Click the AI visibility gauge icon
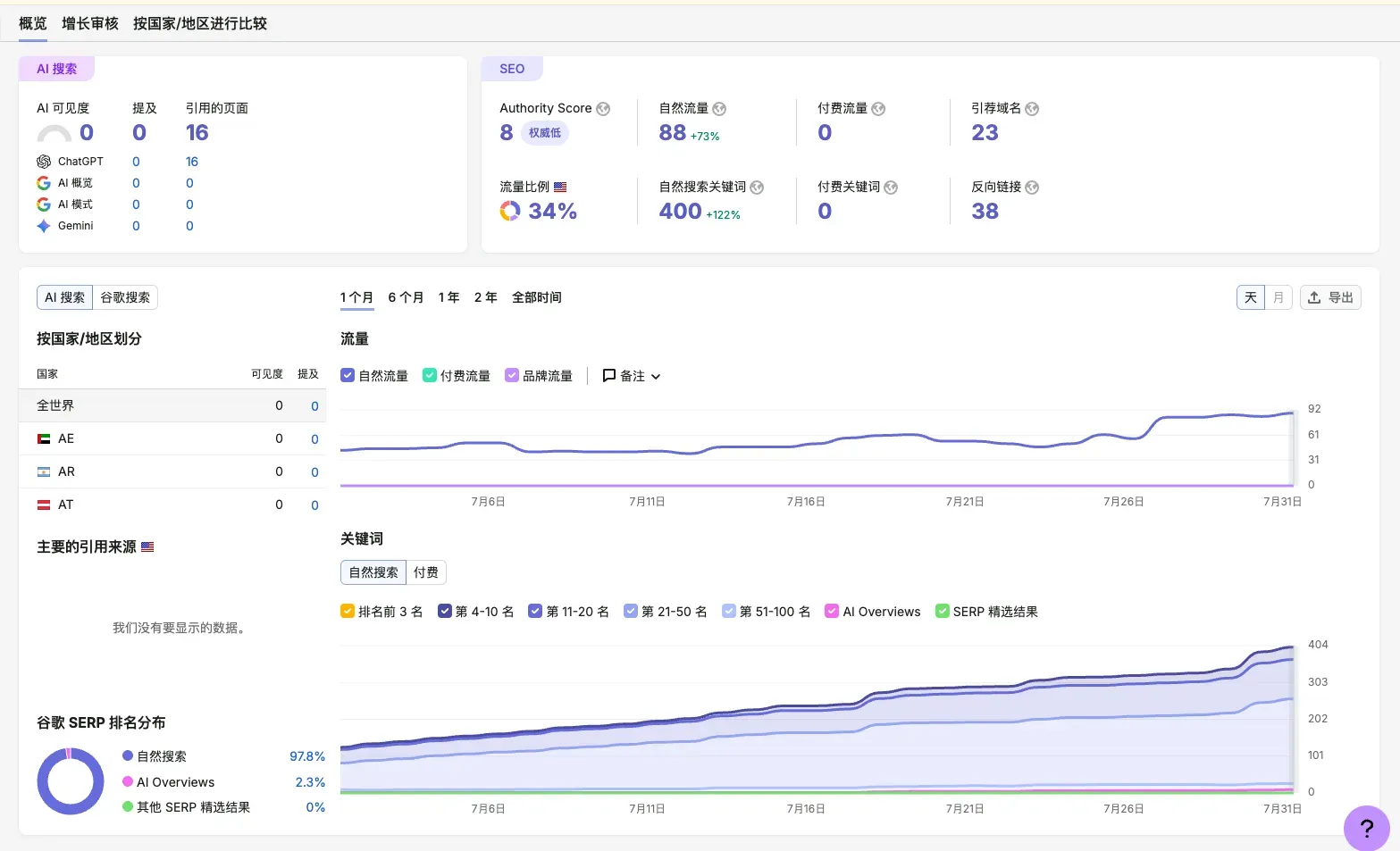The image size is (1400, 851). click(54, 134)
